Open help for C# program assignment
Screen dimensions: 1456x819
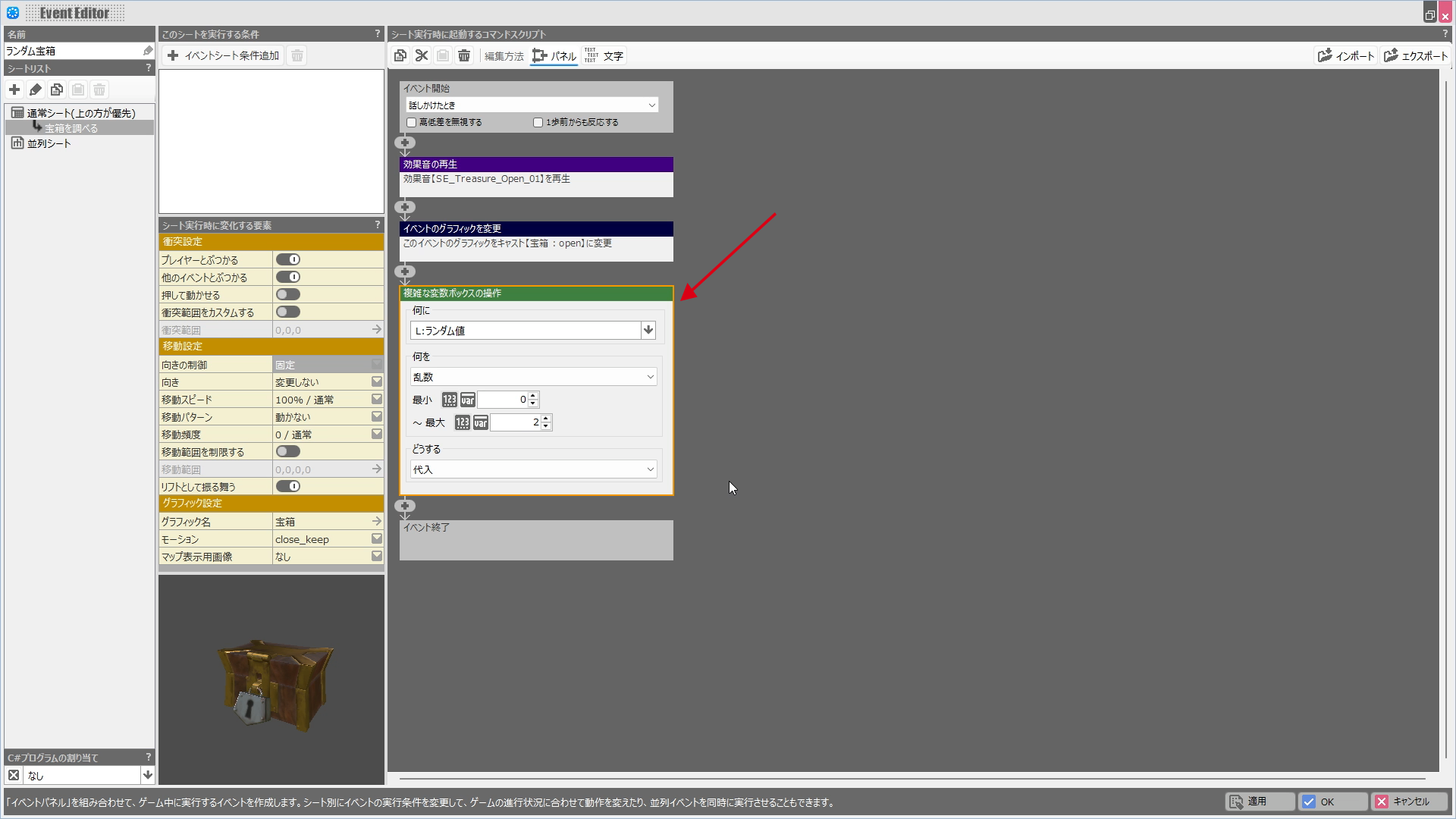[149, 757]
